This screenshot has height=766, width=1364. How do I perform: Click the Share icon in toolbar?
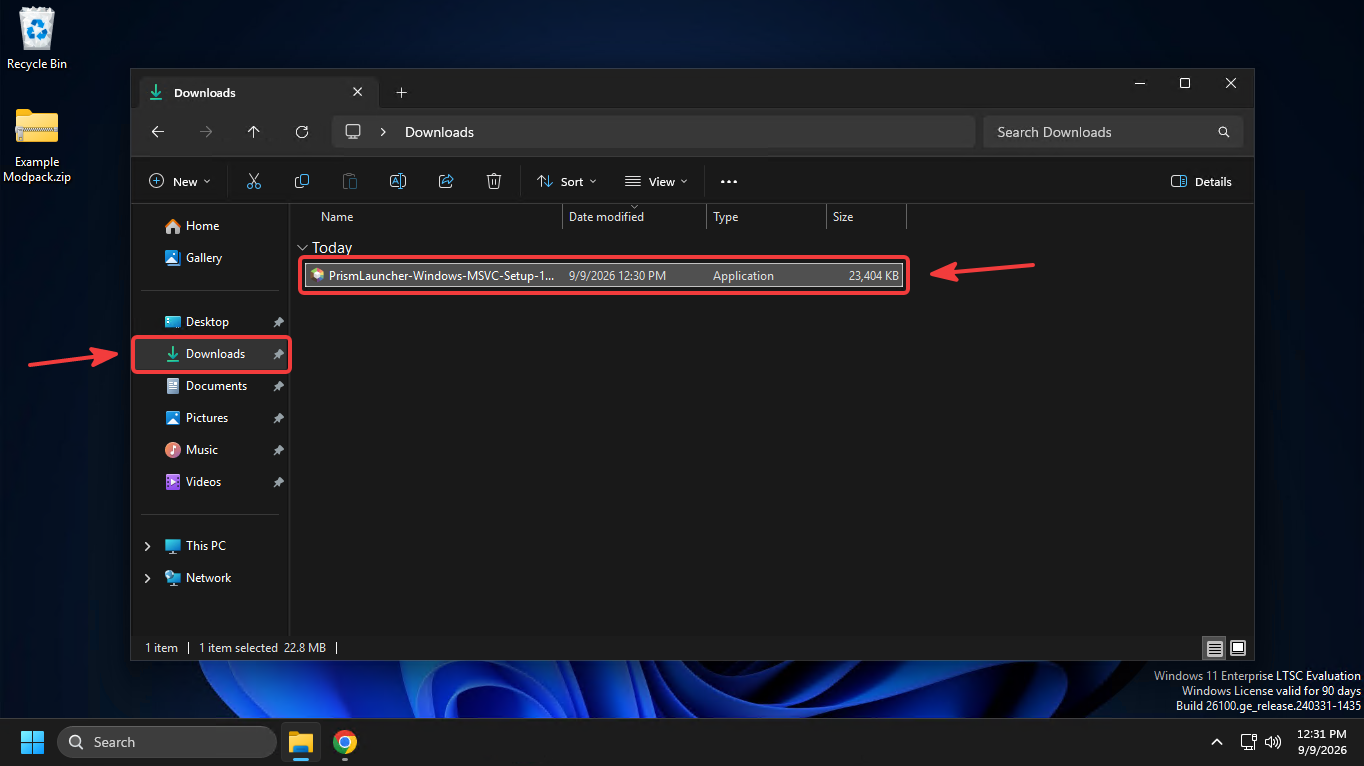[446, 181]
